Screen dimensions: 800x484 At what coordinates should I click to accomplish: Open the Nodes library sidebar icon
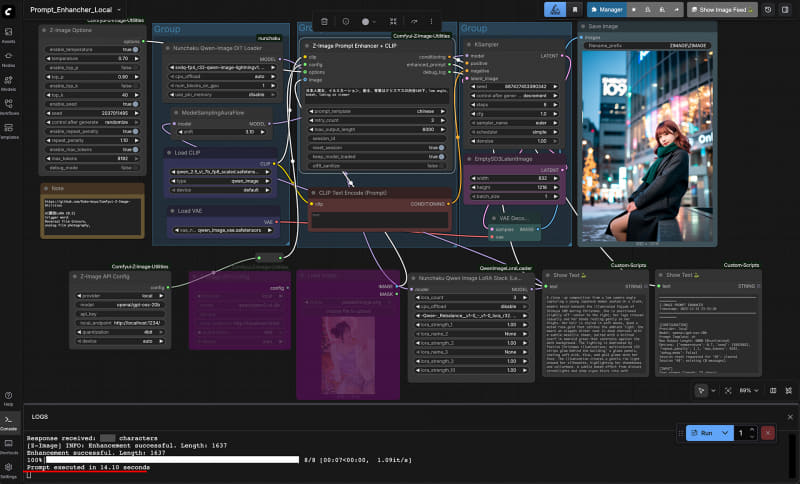pos(9,59)
